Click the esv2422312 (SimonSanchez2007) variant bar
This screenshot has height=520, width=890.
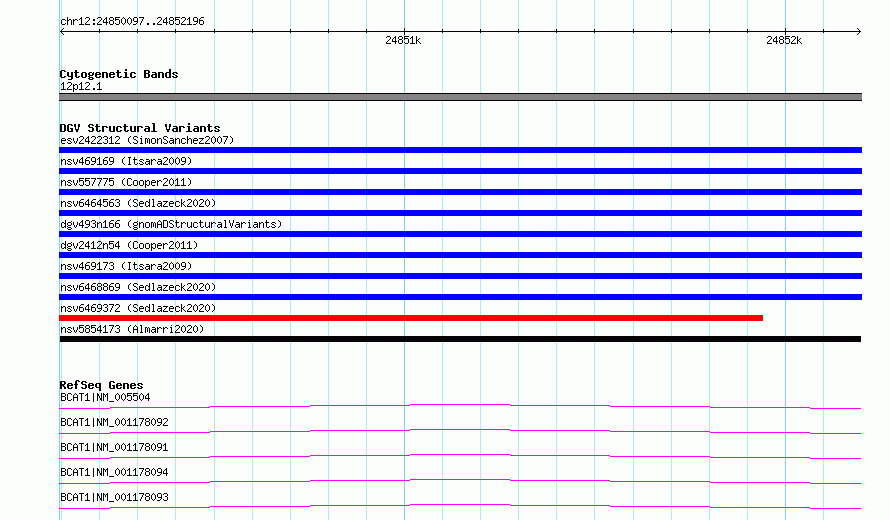click(460, 150)
